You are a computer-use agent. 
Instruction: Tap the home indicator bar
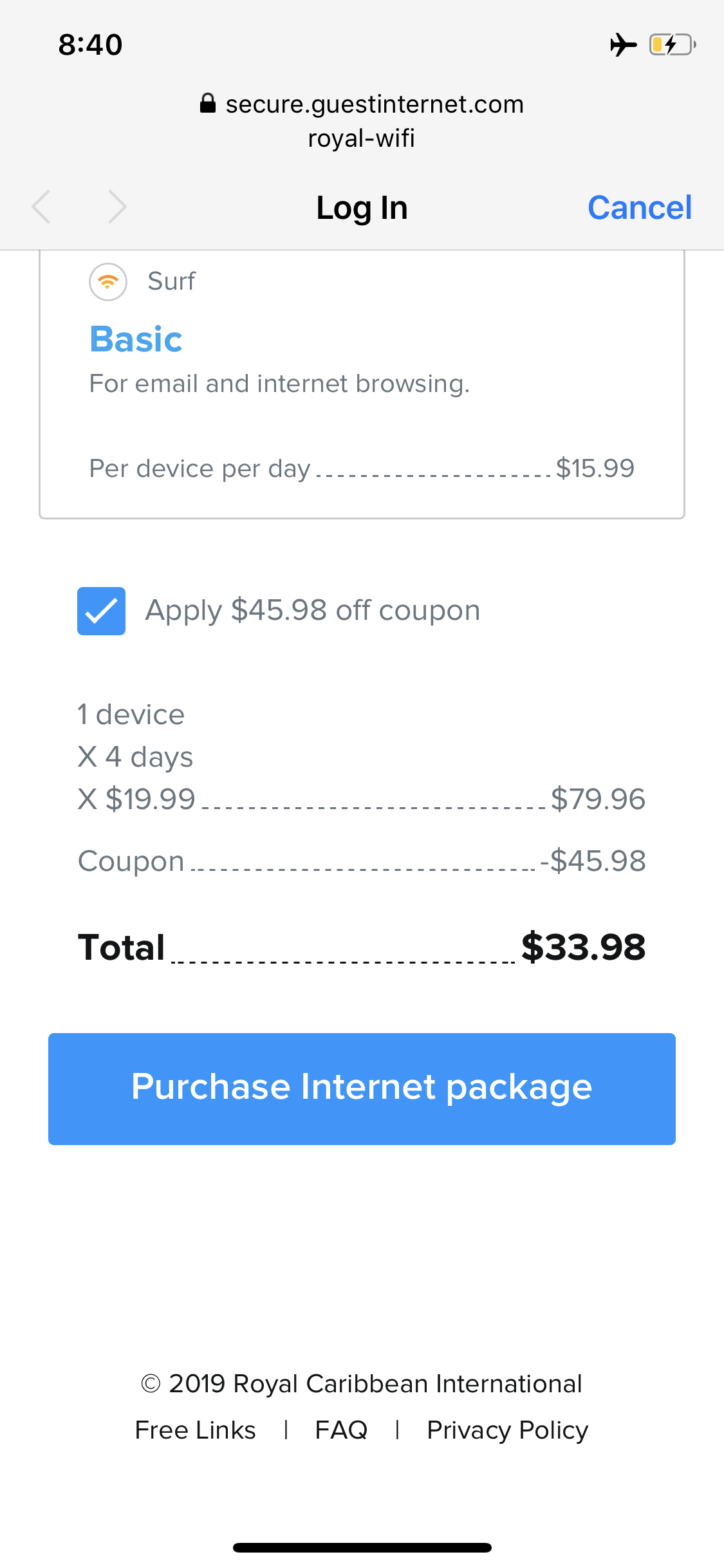[362, 1547]
